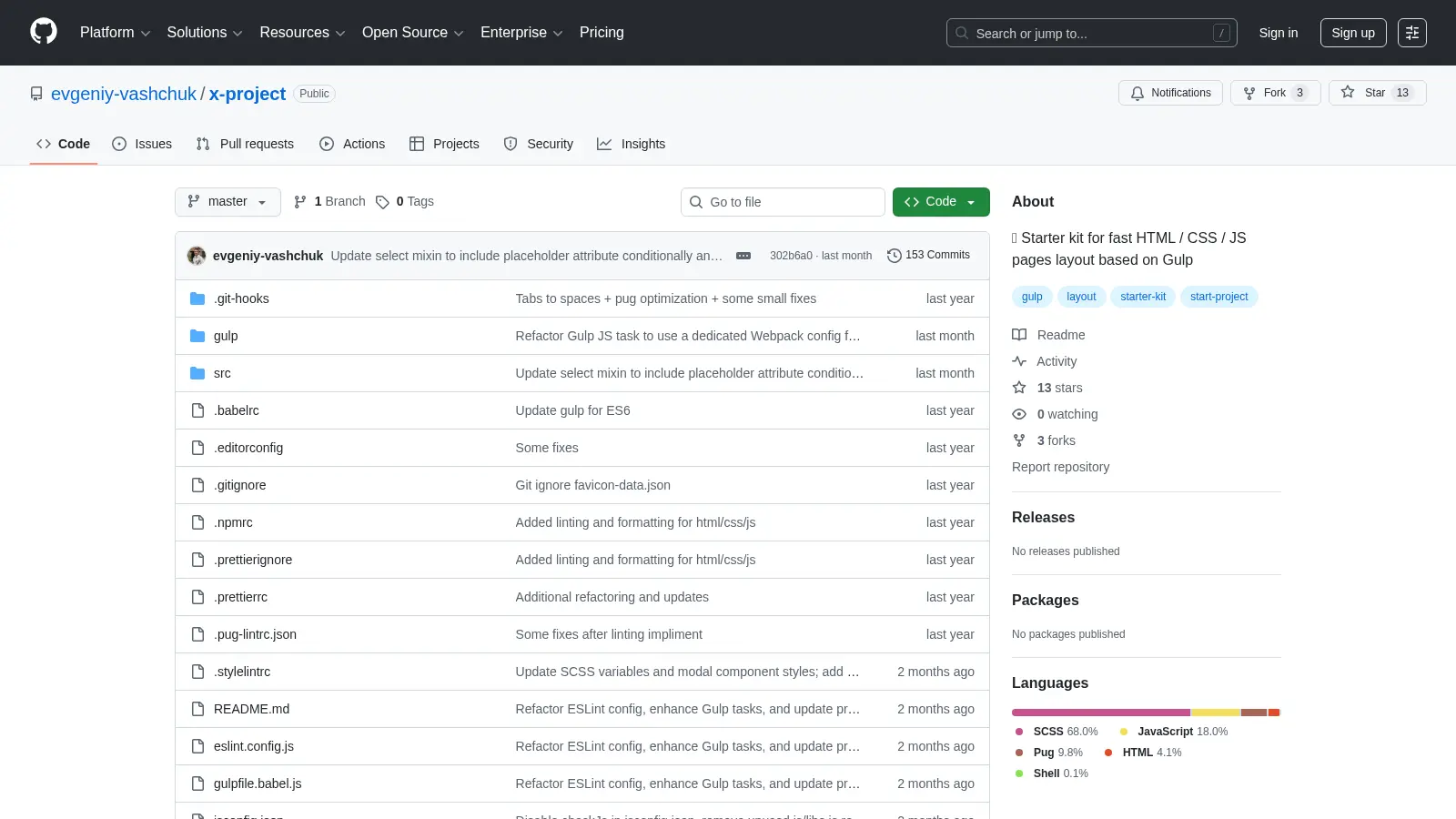Click the Pug brown segment of languages bar
The width and height of the screenshot is (1456, 819).
(1254, 713)
